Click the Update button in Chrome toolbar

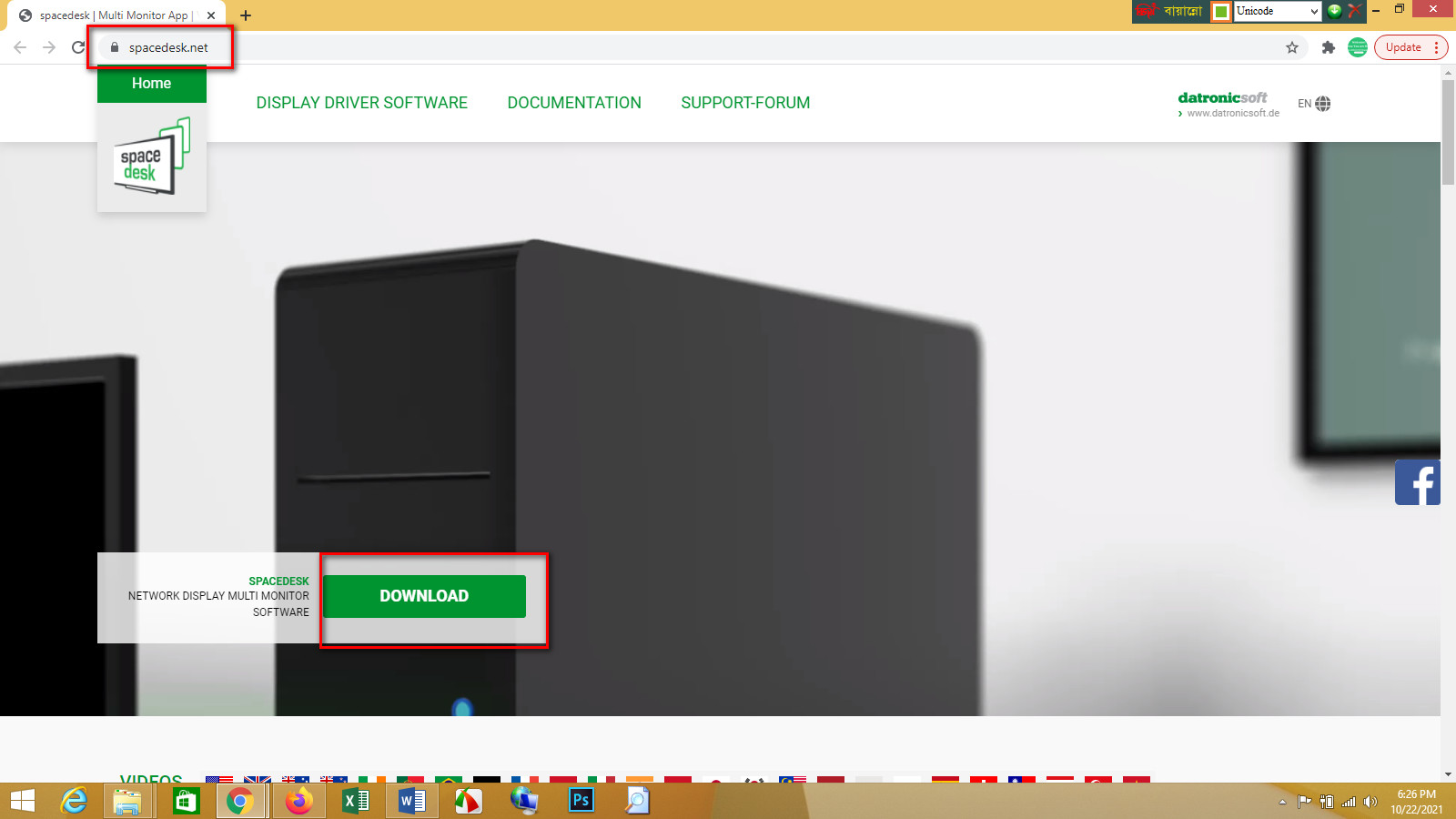click(x=1411, y=47)
